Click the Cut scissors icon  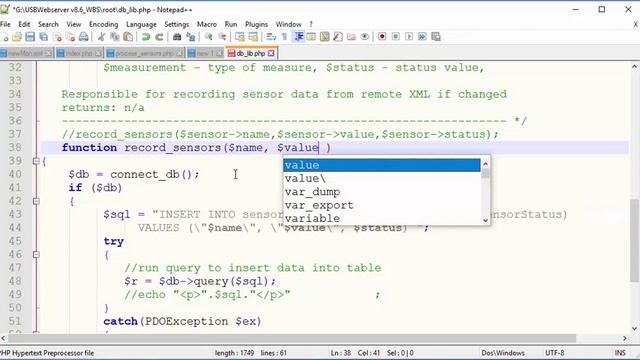point(101,37)
